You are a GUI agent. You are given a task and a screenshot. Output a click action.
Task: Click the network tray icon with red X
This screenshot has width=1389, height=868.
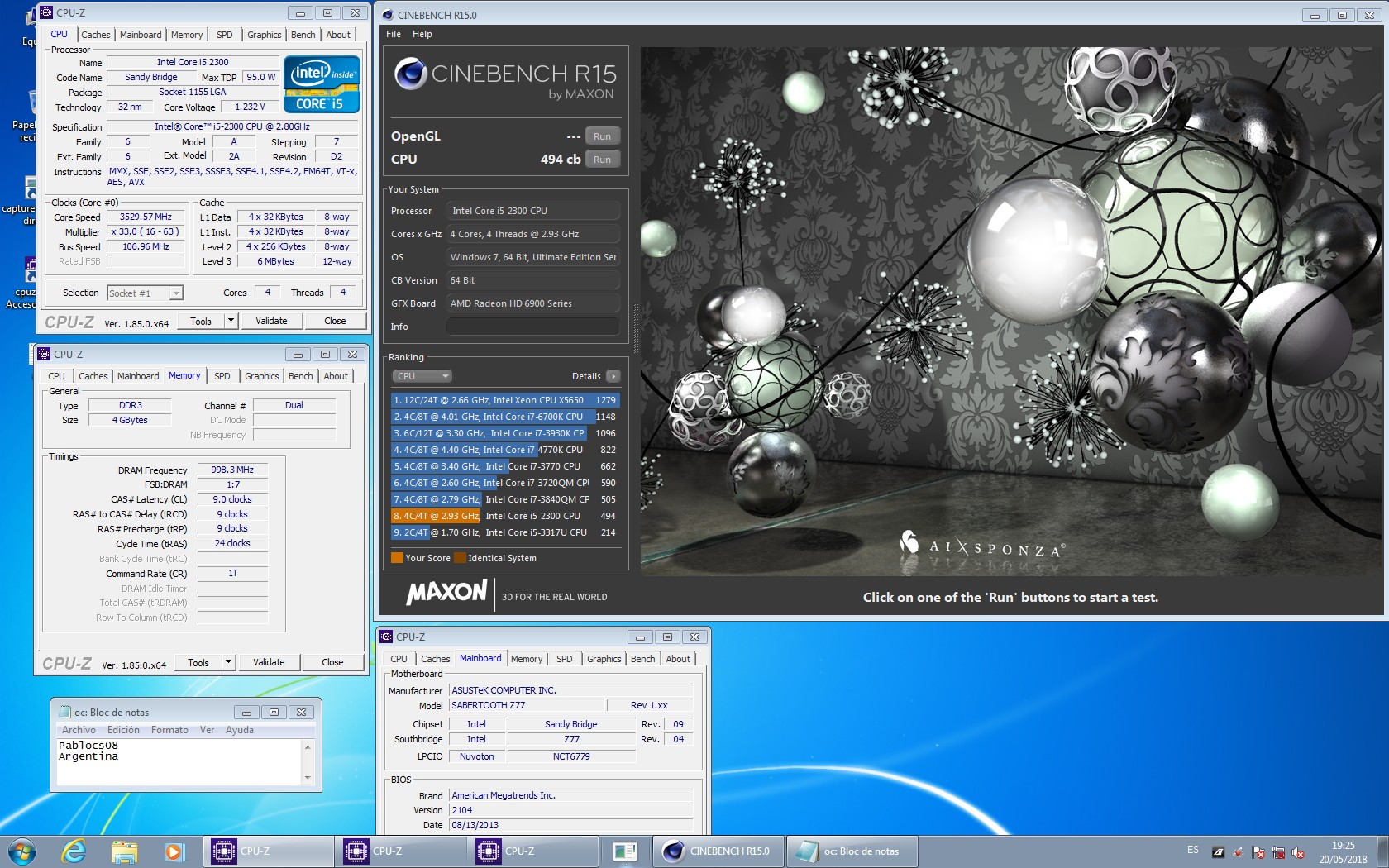click(1278, 852)
